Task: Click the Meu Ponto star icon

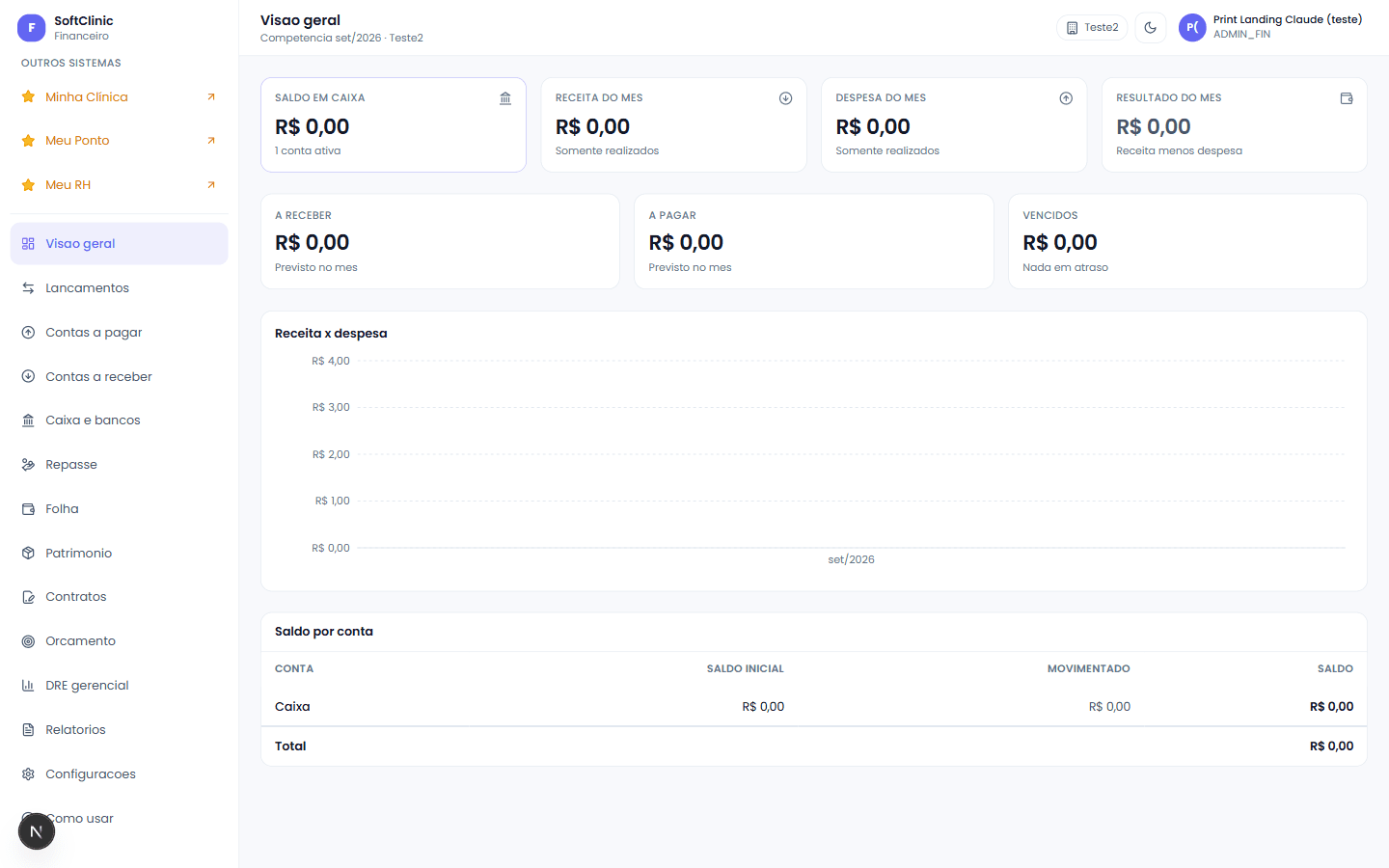Action: [28, 141]
